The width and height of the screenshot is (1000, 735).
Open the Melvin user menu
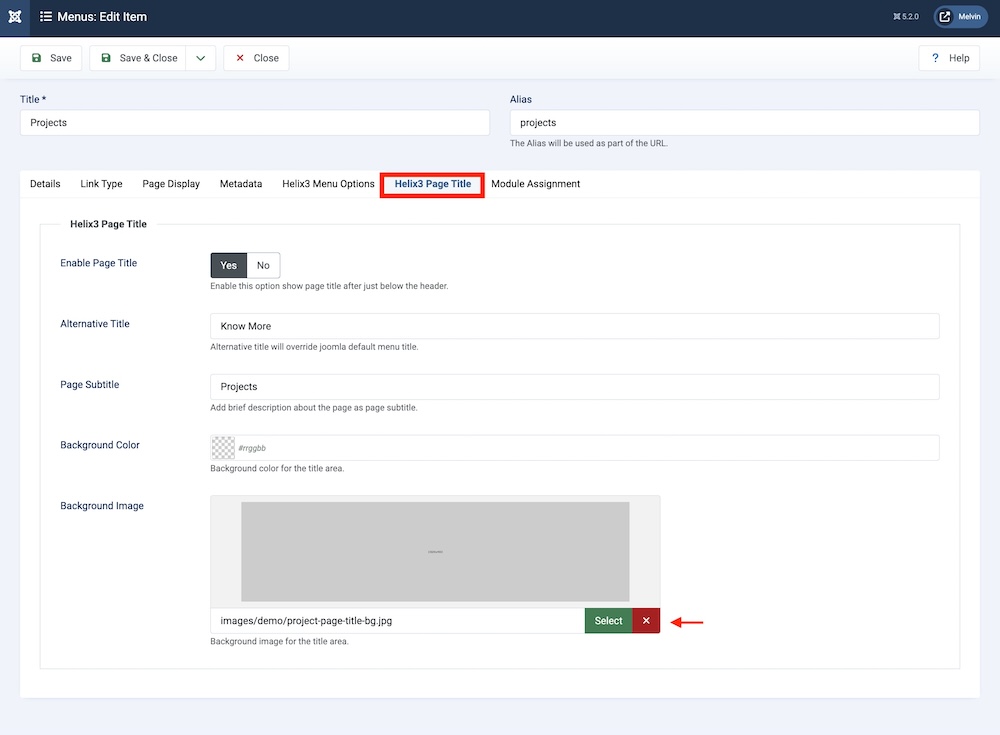point(960,17)
